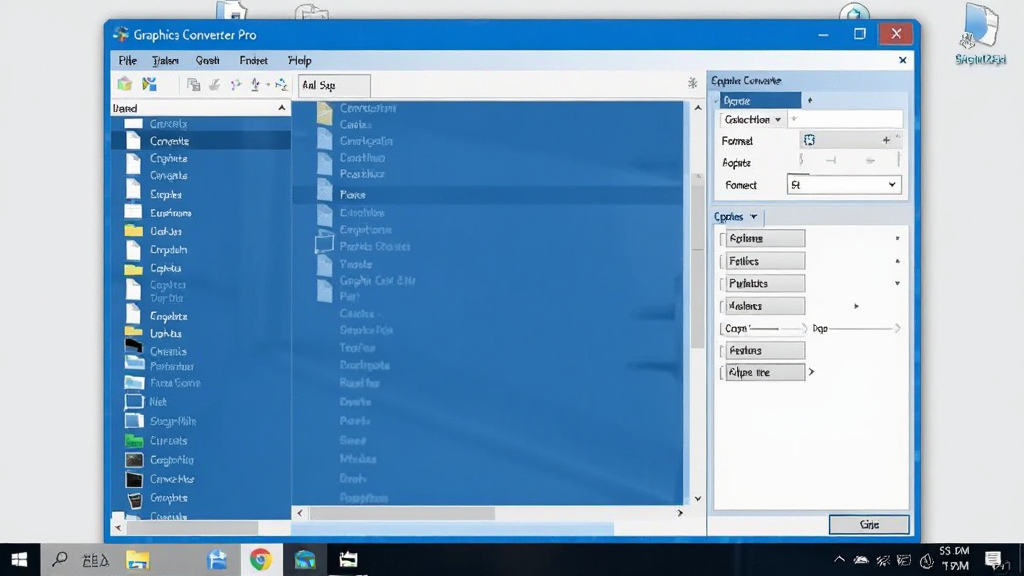Click the cube icon at the toolbar's start
Screen dimensions: 1024x576
point(125,84)
